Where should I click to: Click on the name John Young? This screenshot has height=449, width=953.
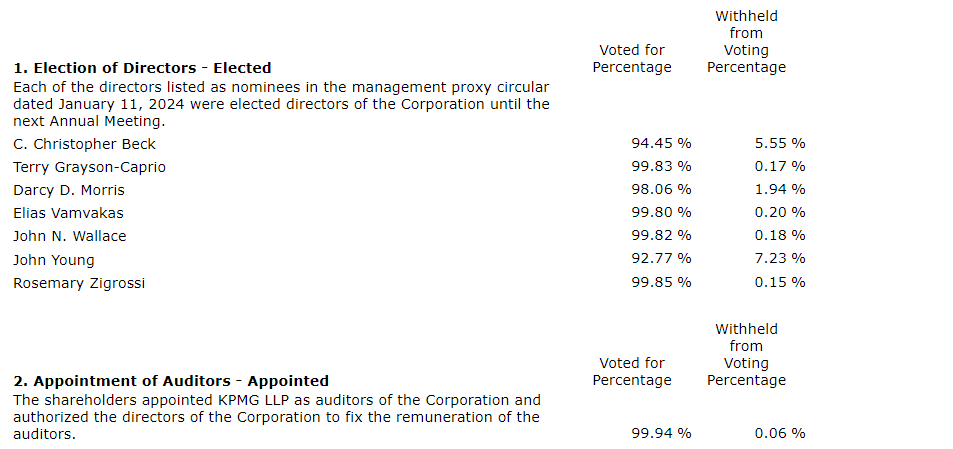click(54, 260)
